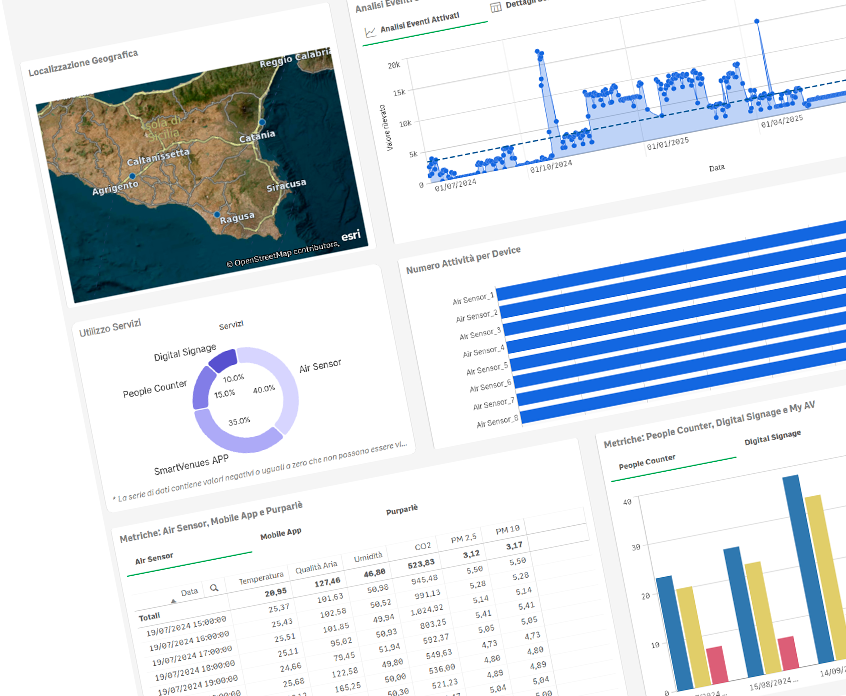Click Temperatura cell 25,37
Viewport: 846px width, 696px height.
(x=279, y=608)
